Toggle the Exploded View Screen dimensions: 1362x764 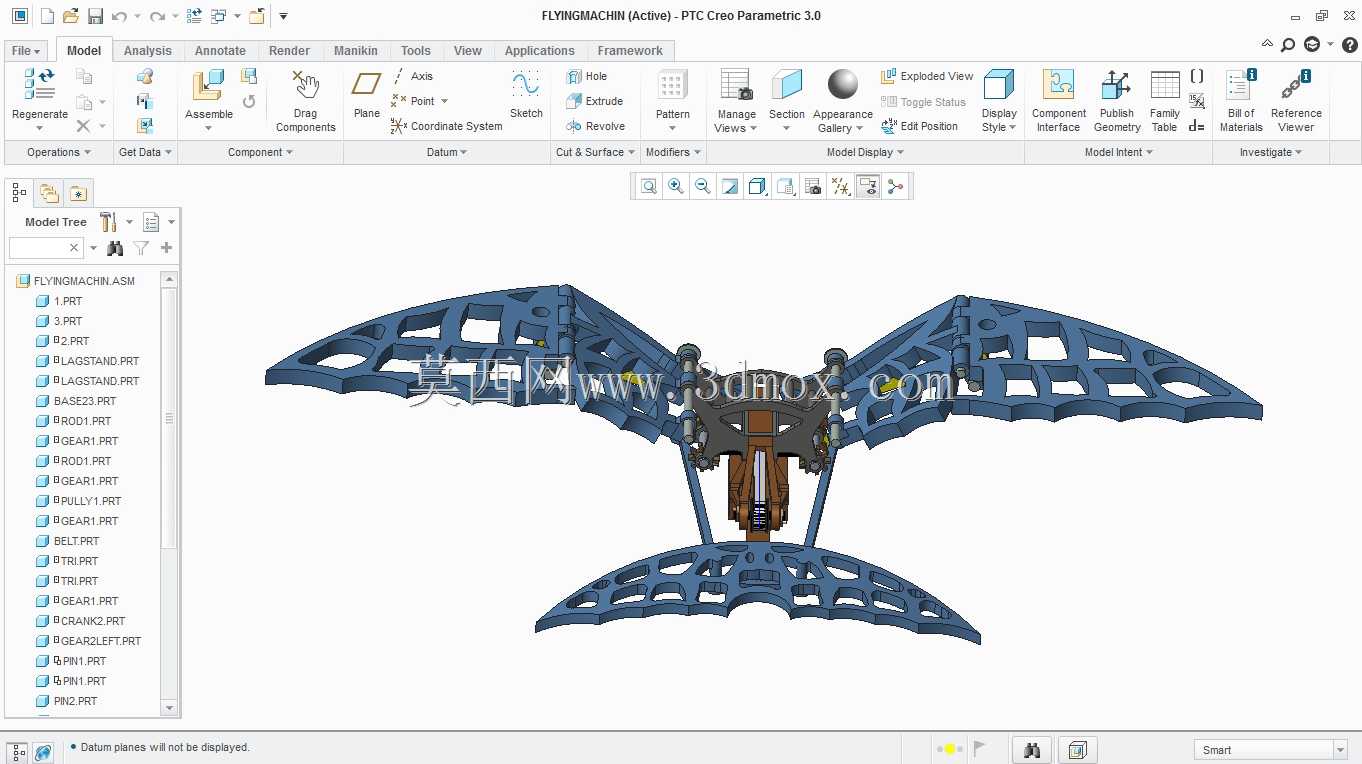[927, 76]
